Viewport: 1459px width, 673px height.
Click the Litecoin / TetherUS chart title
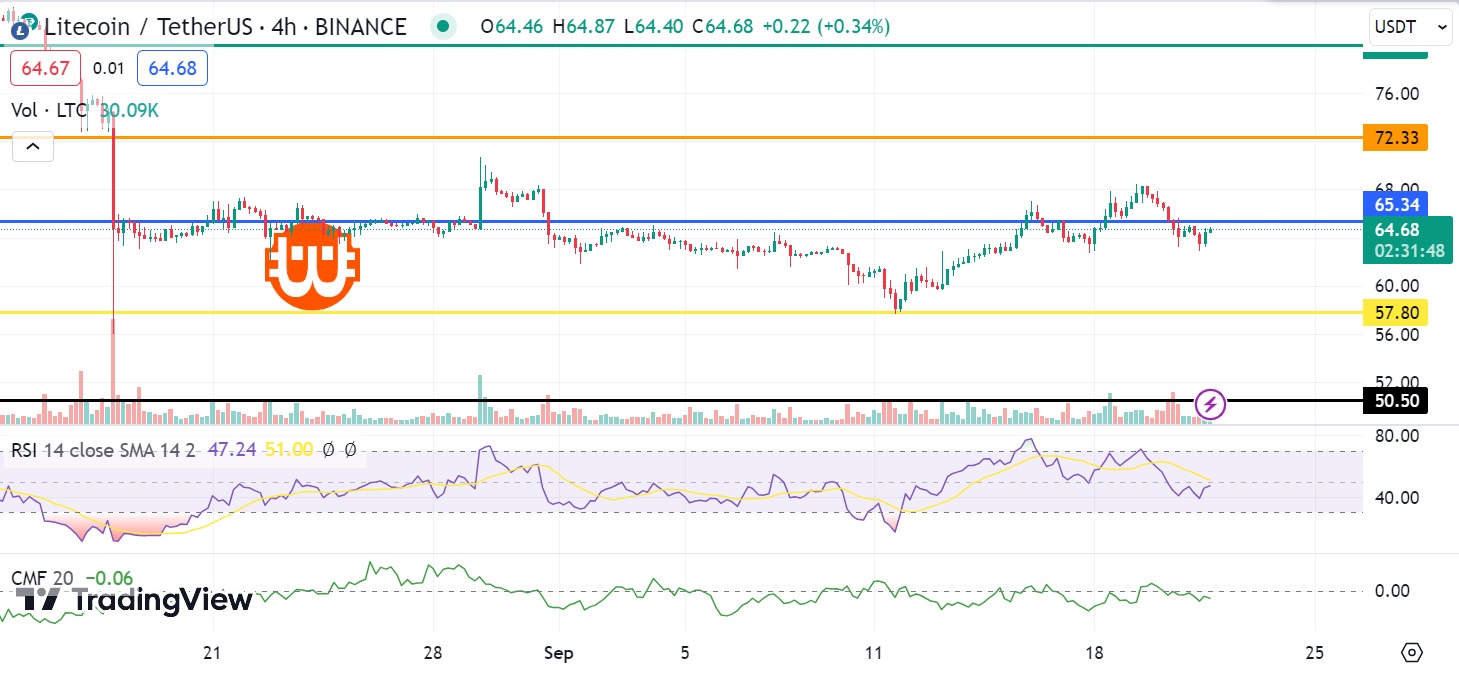click(x=224, y=27)
